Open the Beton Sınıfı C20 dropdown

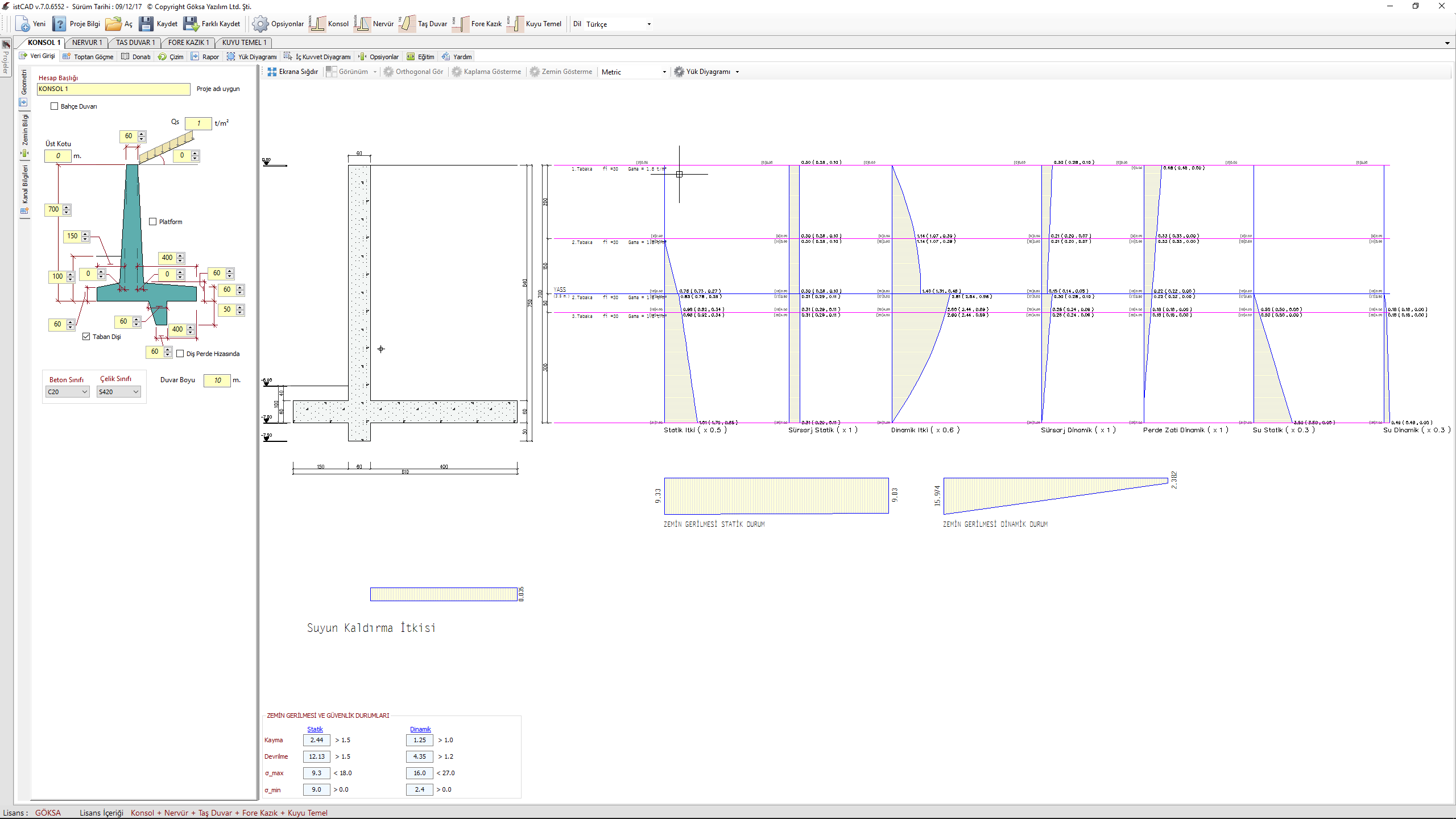coord(68,392)
